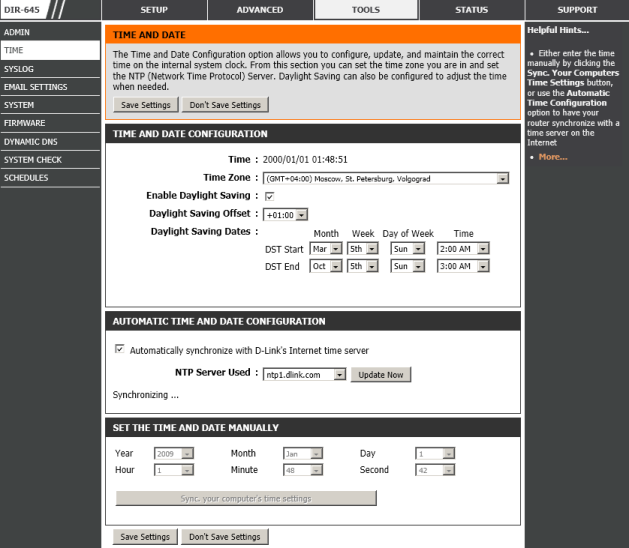Open DYNAMIC DNS in the sidebar
629x548 pixels.
(50, 142)
